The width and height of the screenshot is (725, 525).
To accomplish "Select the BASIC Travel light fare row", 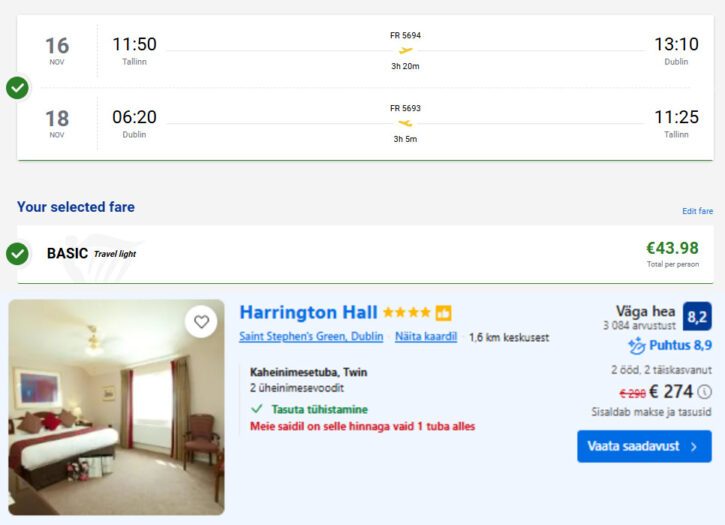I will (364, 254).
